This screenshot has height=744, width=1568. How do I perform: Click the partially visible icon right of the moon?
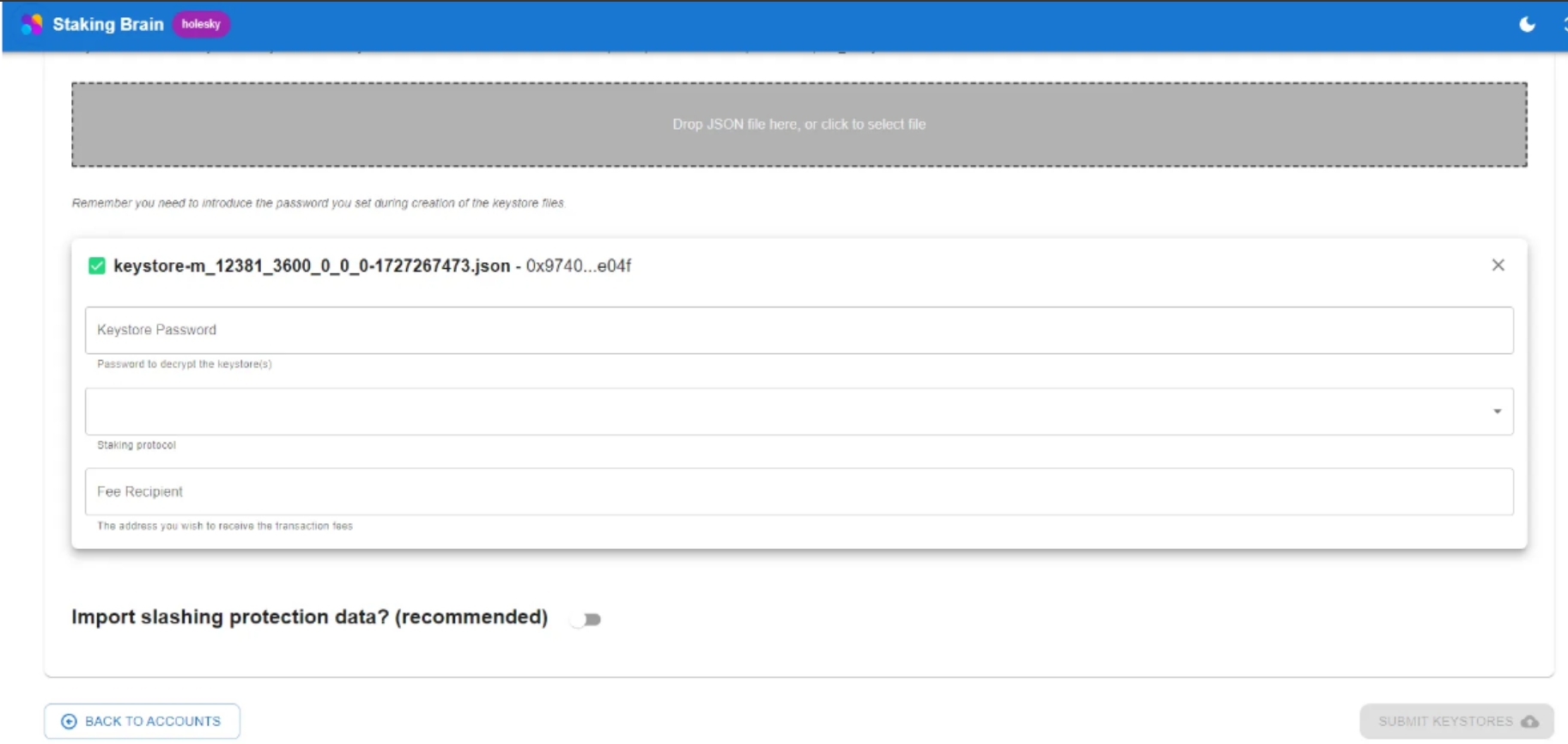tap(1564, 24)
